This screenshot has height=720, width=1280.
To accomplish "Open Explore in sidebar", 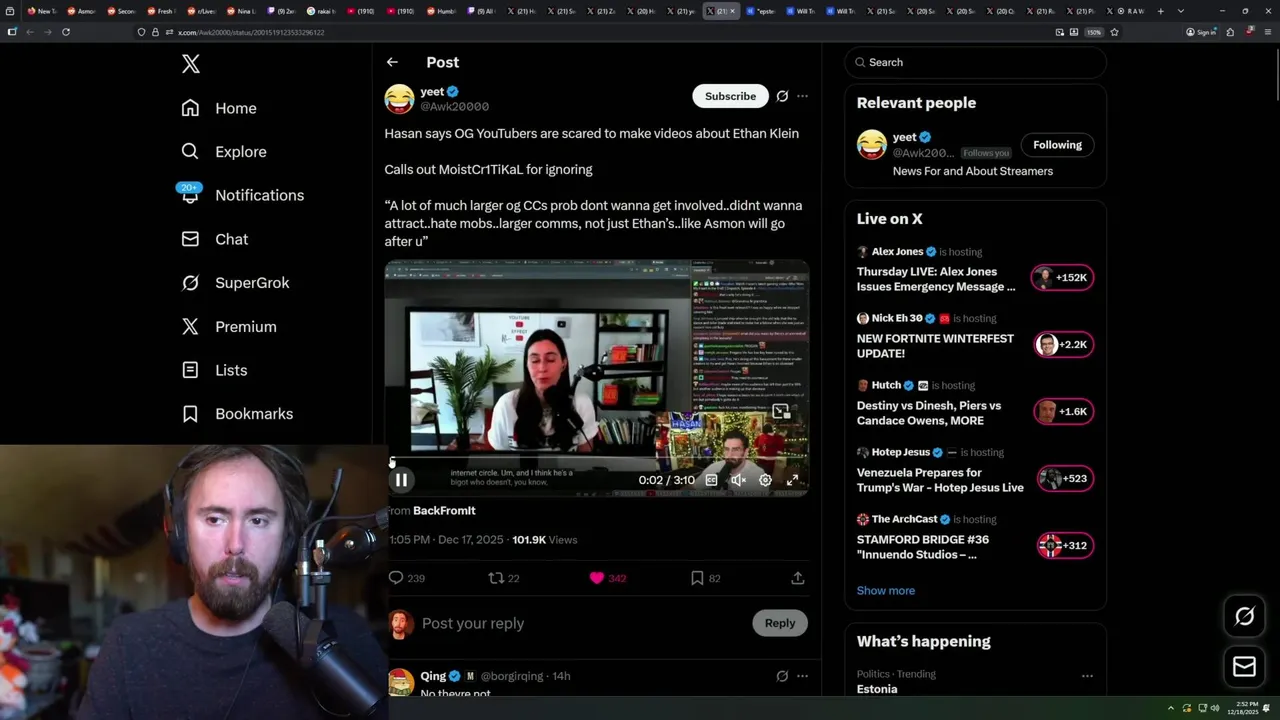I will 224,152.
